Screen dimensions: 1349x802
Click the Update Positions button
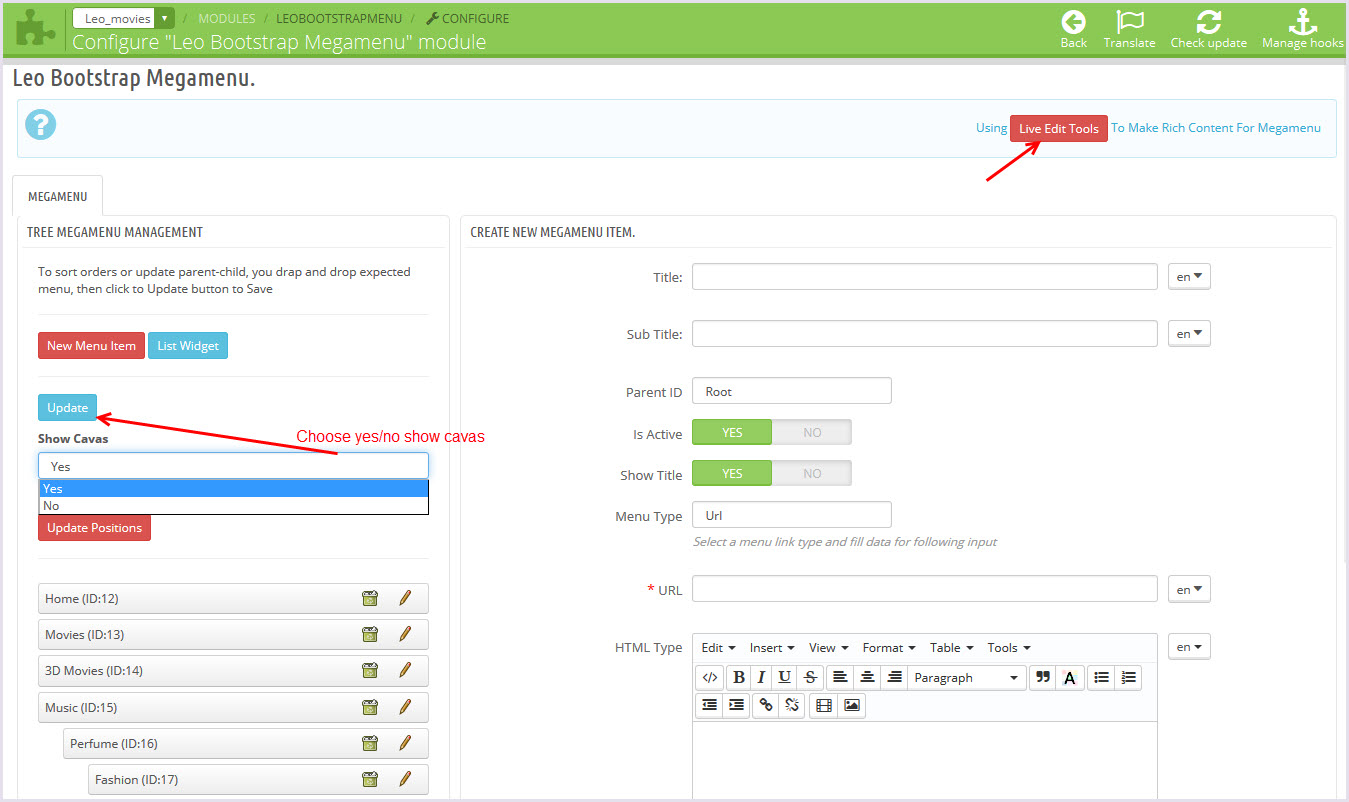pyautogui.click(x=94, y=527)
